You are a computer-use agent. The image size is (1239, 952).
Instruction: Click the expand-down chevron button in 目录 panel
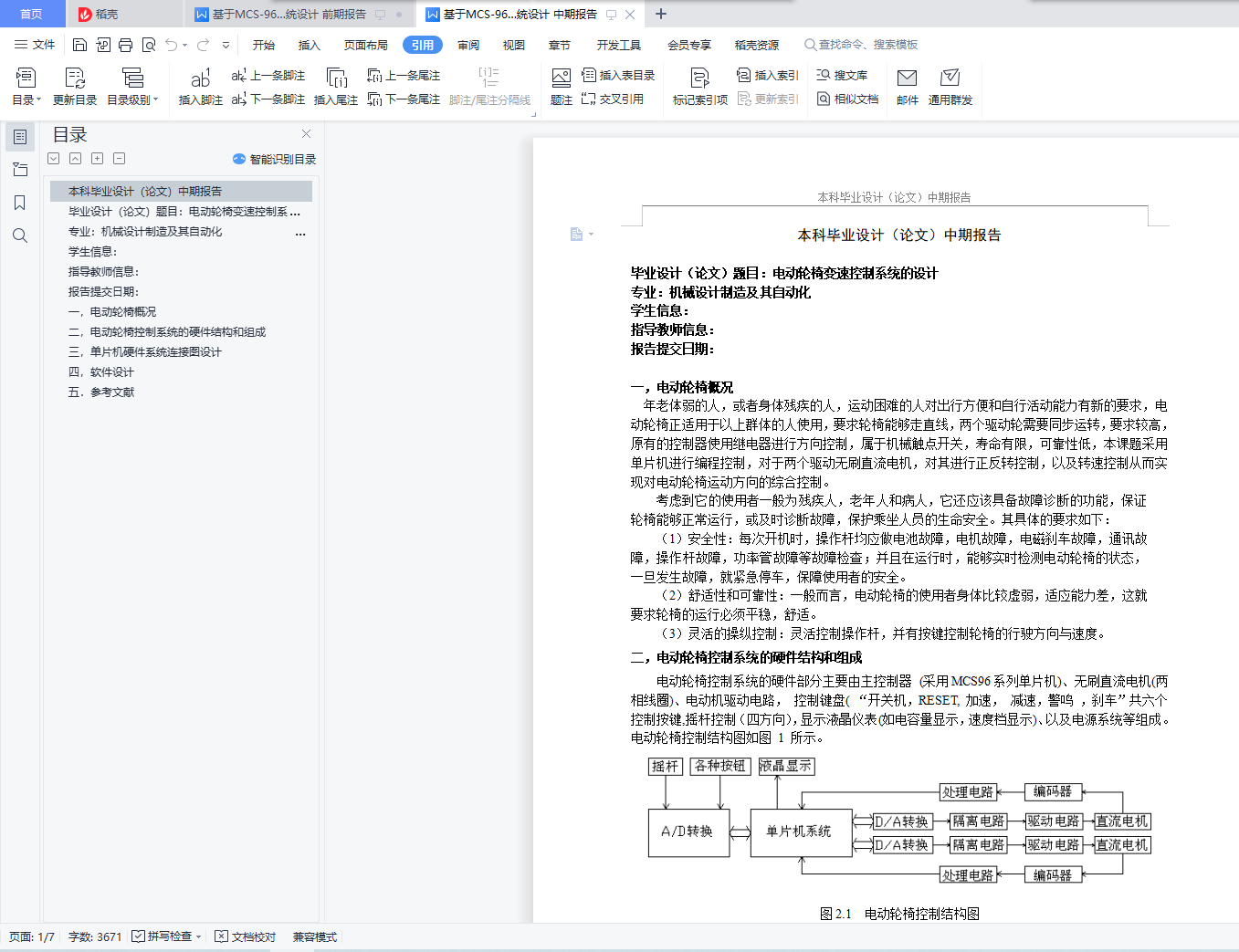54,159
